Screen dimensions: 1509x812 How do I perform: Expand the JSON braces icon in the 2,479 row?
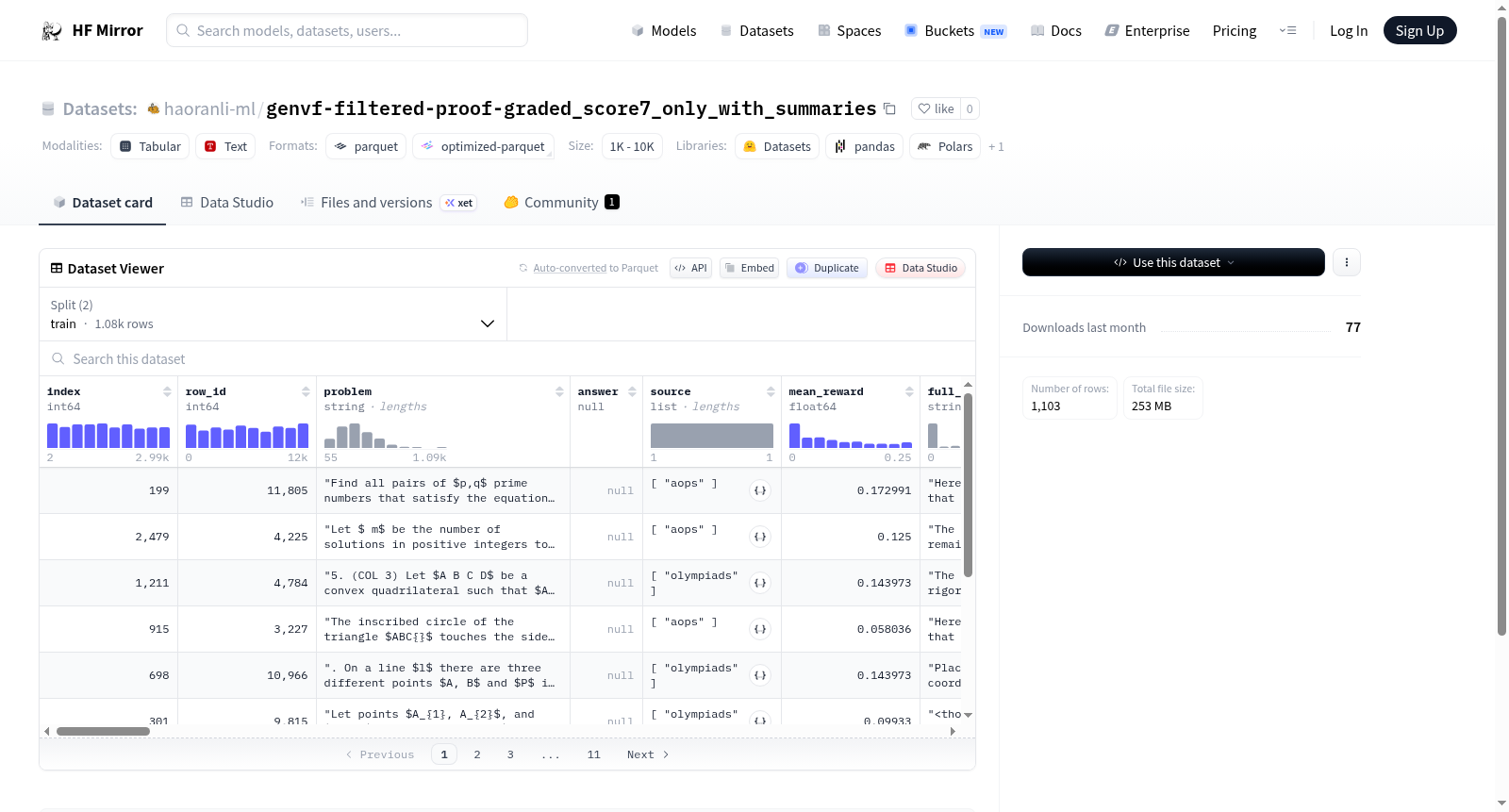(760, 537)
